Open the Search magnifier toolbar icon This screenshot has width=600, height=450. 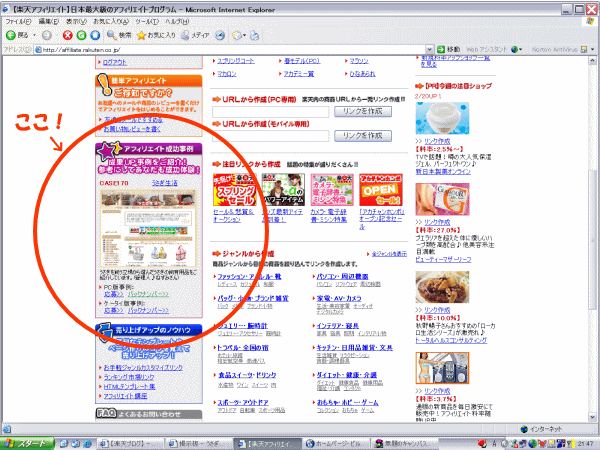click(111, 35)
